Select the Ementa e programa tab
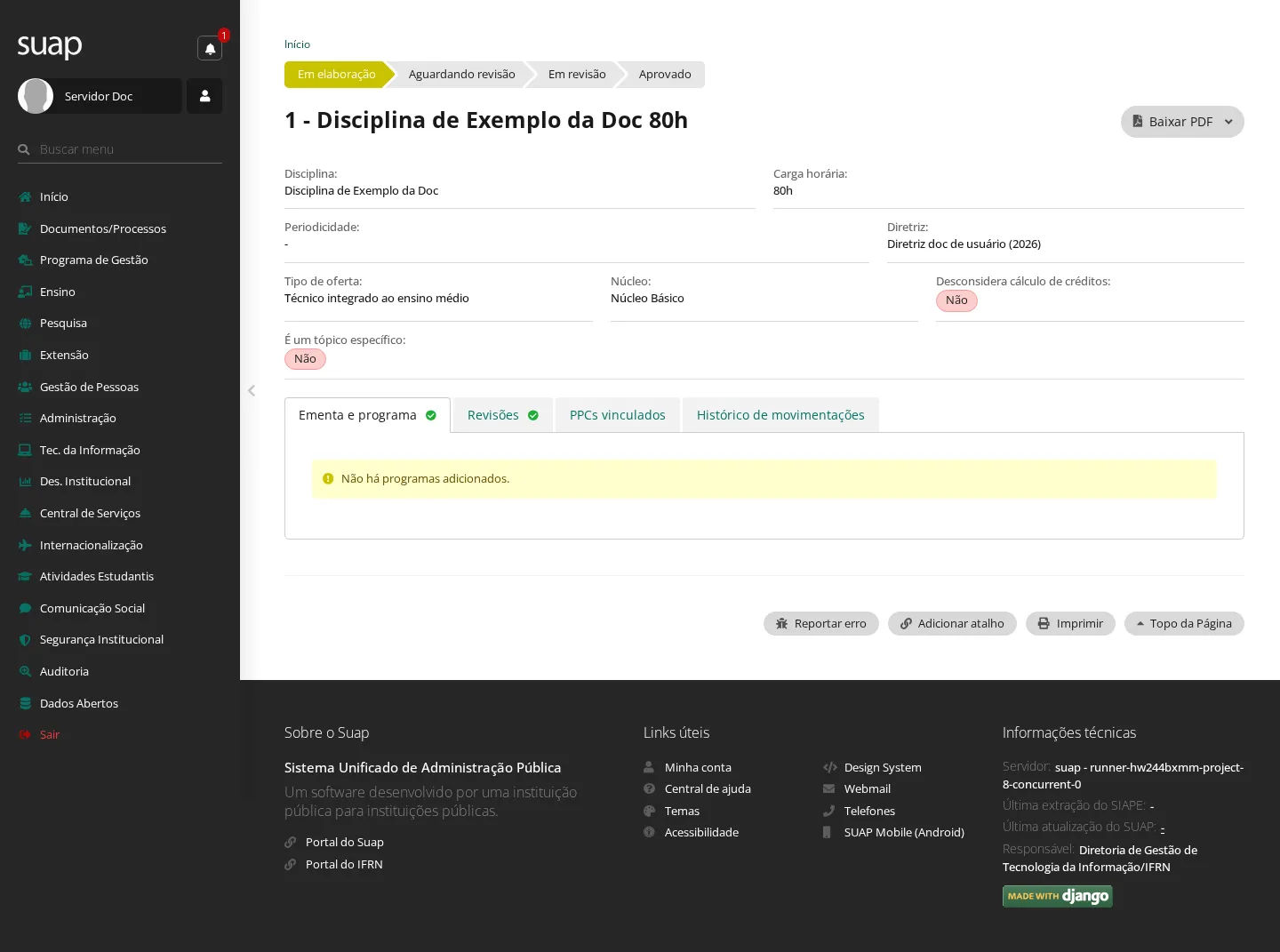1280x952 pixels. pos(367,415)
